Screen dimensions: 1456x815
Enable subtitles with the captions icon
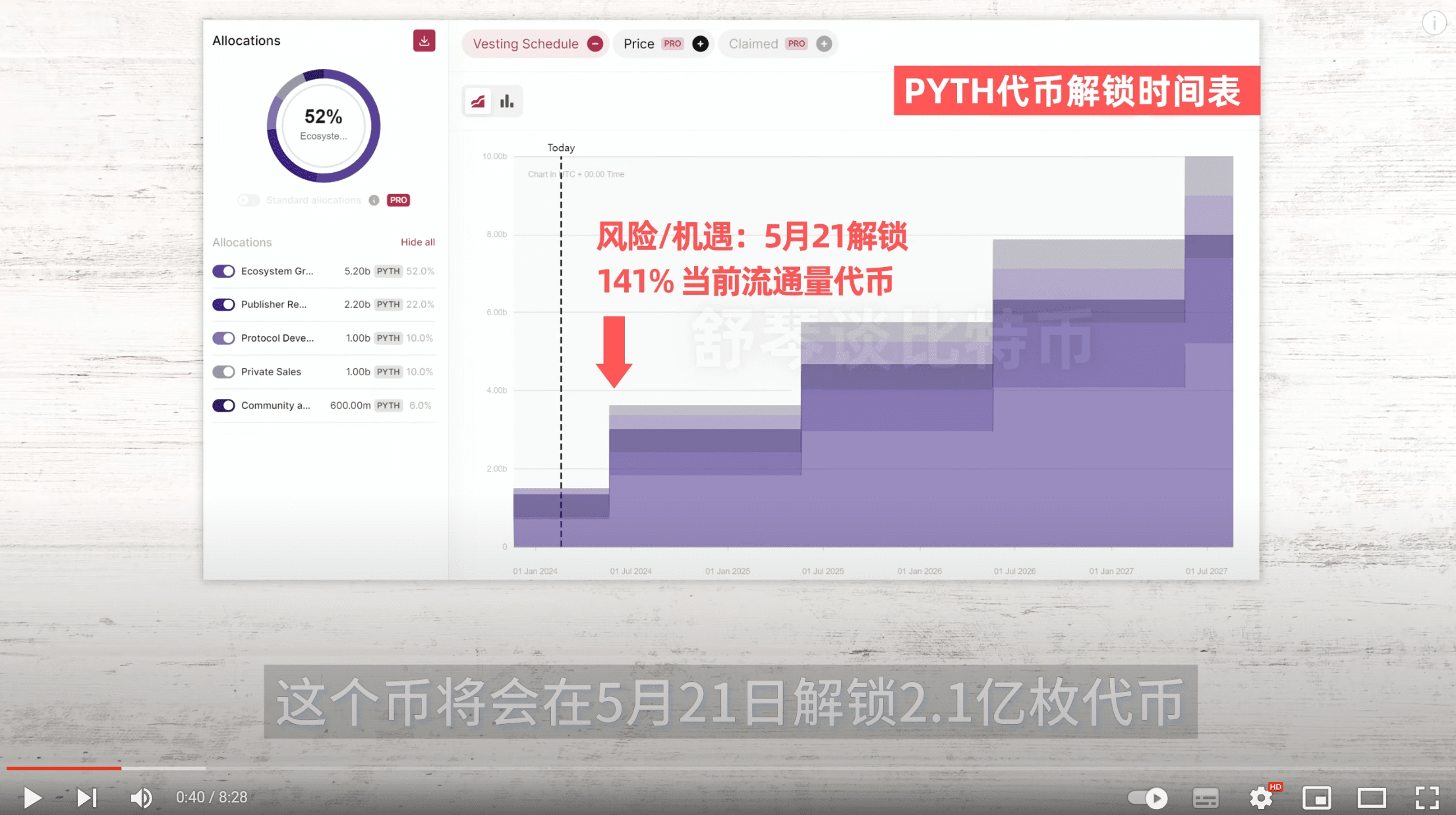pyautogui.click(x=1206, y=797)
